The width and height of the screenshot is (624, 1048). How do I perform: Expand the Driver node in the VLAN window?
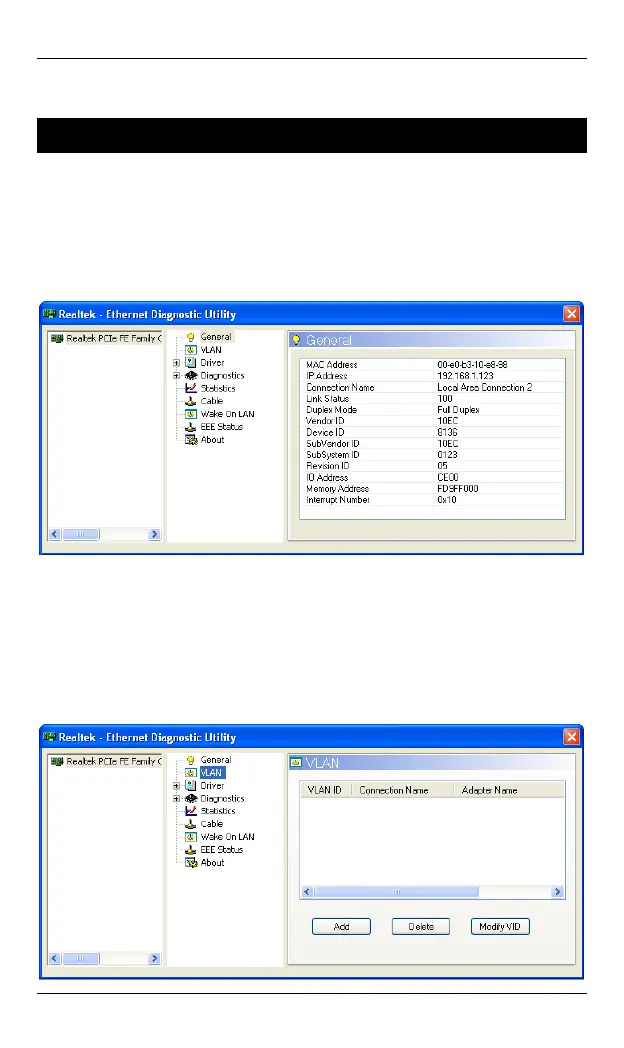tap(177, 786)
